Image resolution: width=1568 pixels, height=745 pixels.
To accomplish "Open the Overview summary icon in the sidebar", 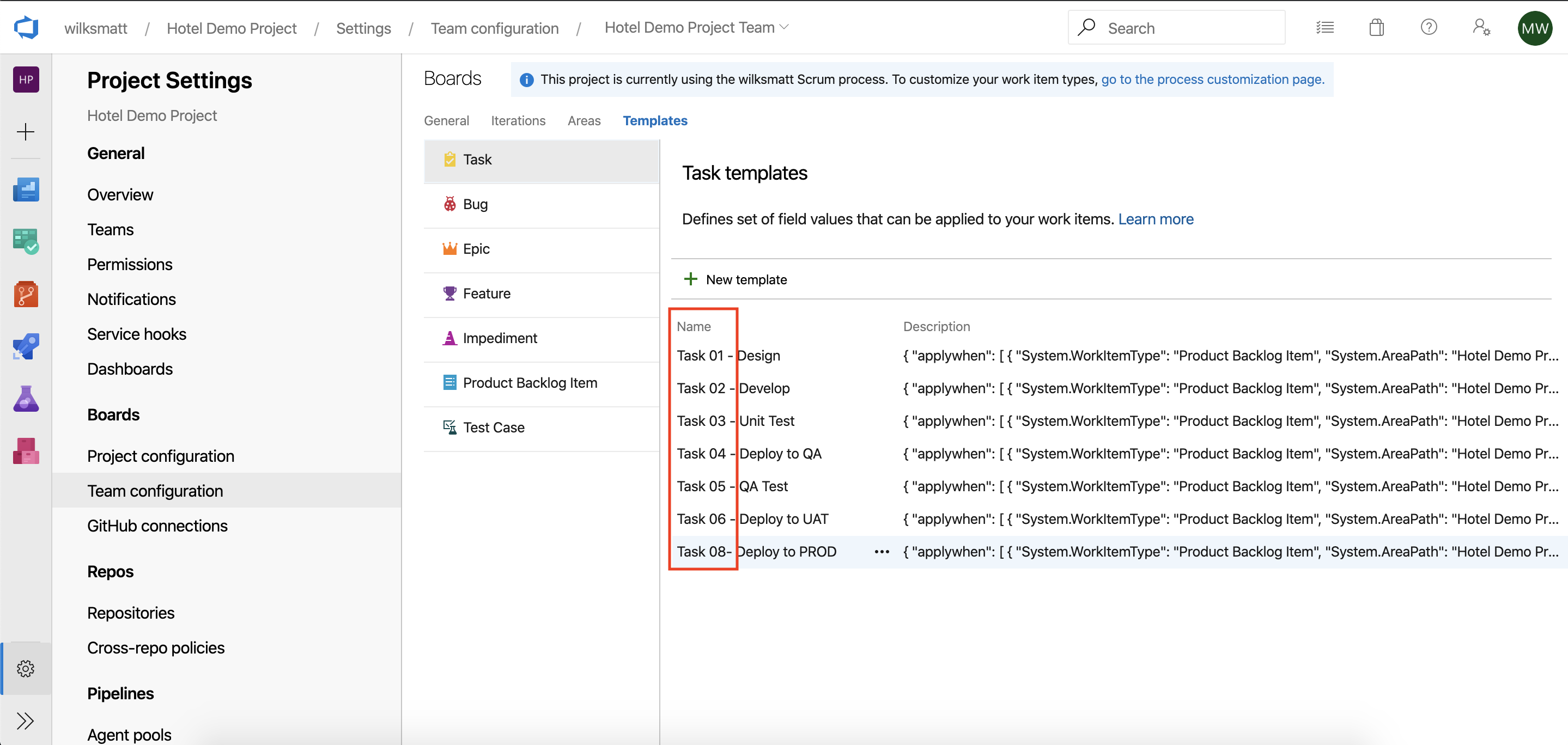I will (x=26, y=190).
